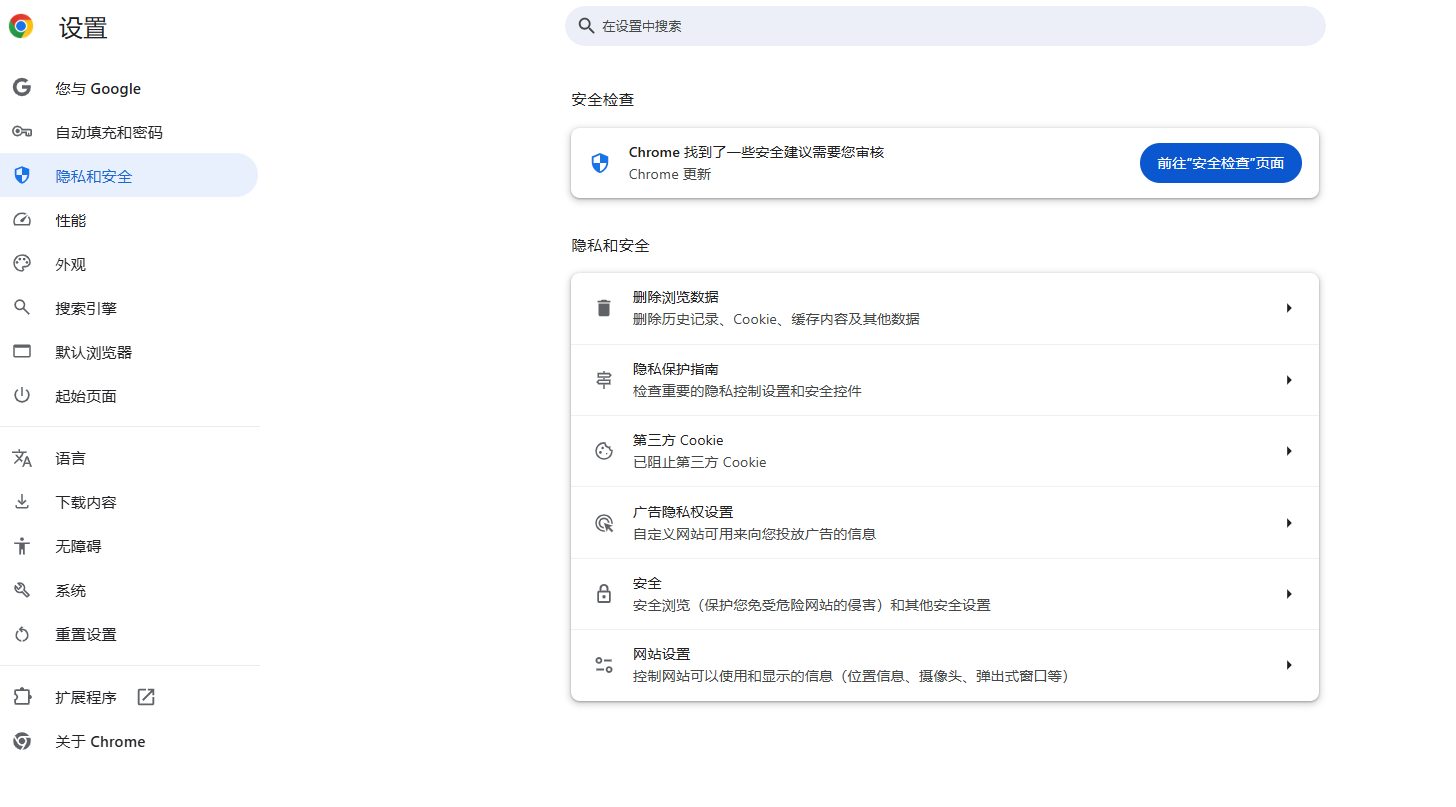Open 自动填充和密码 settings section
1456x807 pixels.
pyautogui.click(x=129, y=132)
